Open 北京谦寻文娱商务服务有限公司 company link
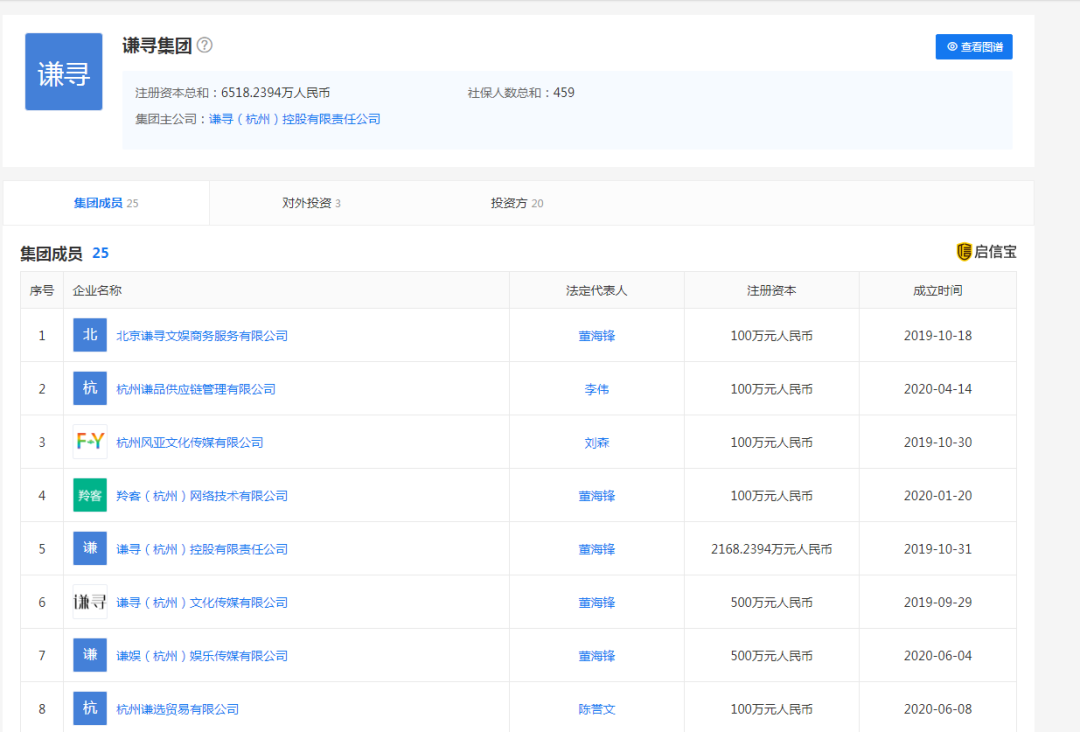The width and height of the screenshot is (1080, 732). tap(202, 336)
